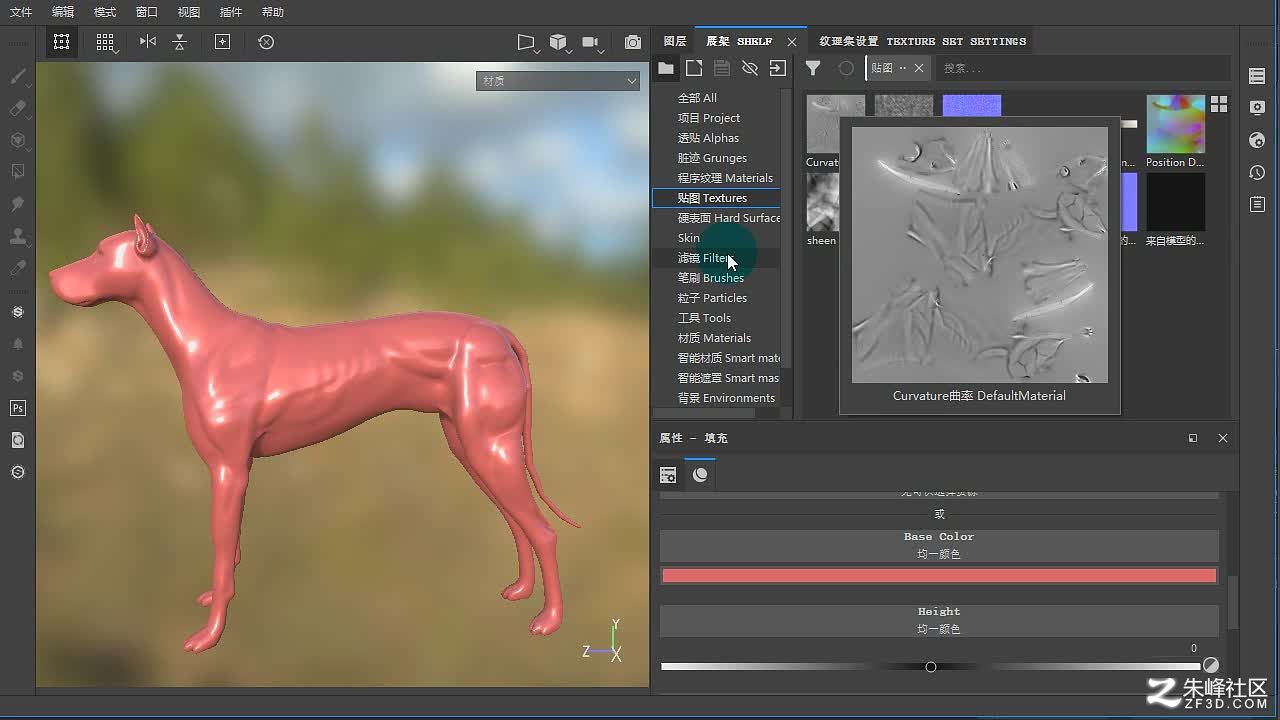Select the Eraser tool

[x=18, y=108]
